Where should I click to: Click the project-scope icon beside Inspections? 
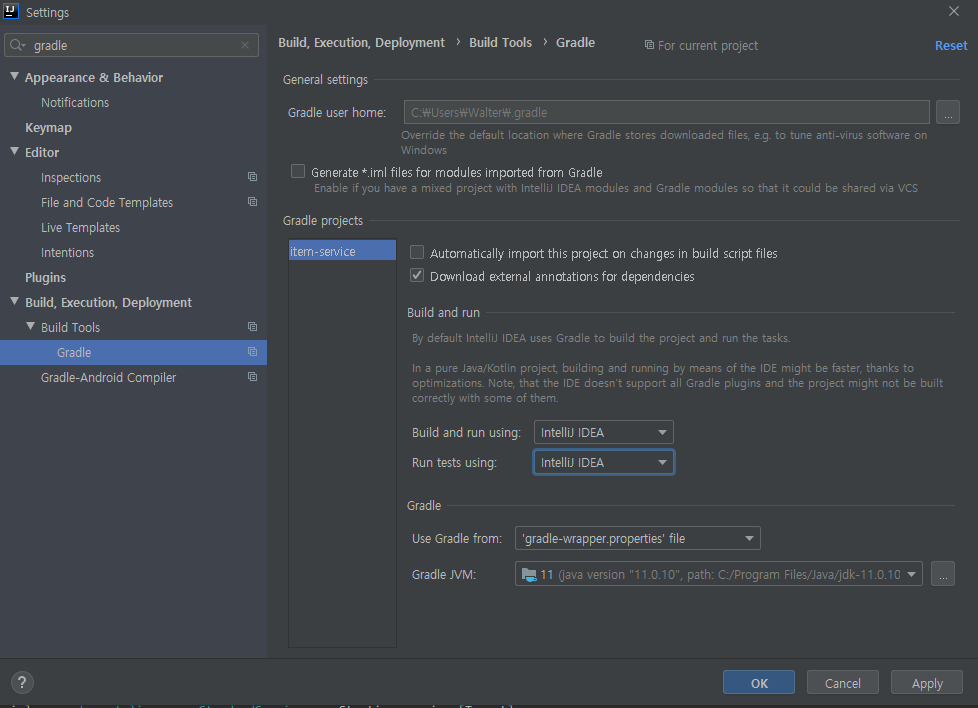click(x=252, y=177)
